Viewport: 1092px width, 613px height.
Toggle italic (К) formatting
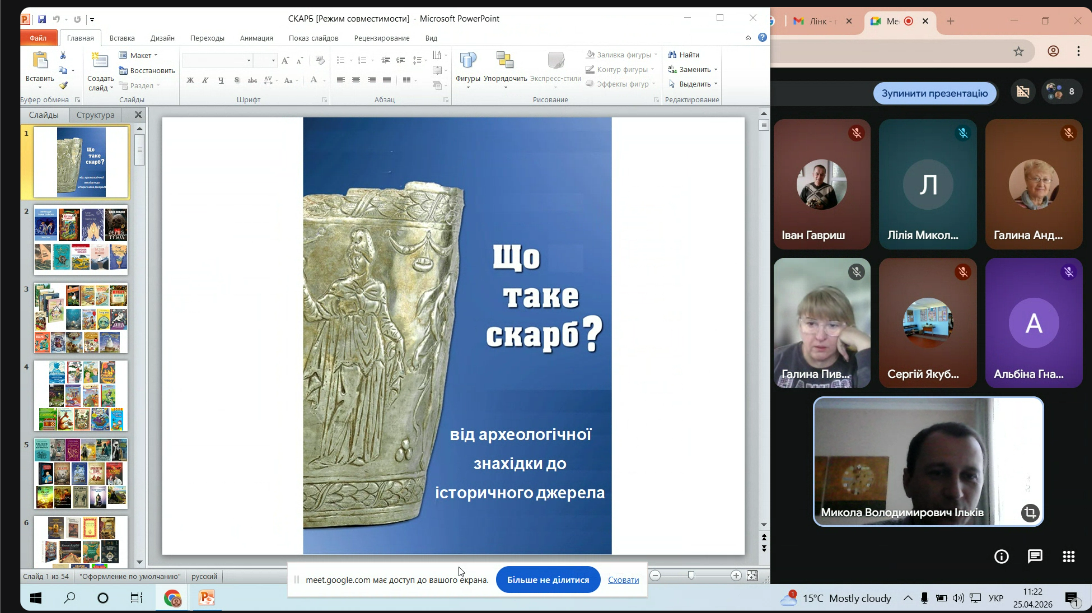click(x=205, y=80)
